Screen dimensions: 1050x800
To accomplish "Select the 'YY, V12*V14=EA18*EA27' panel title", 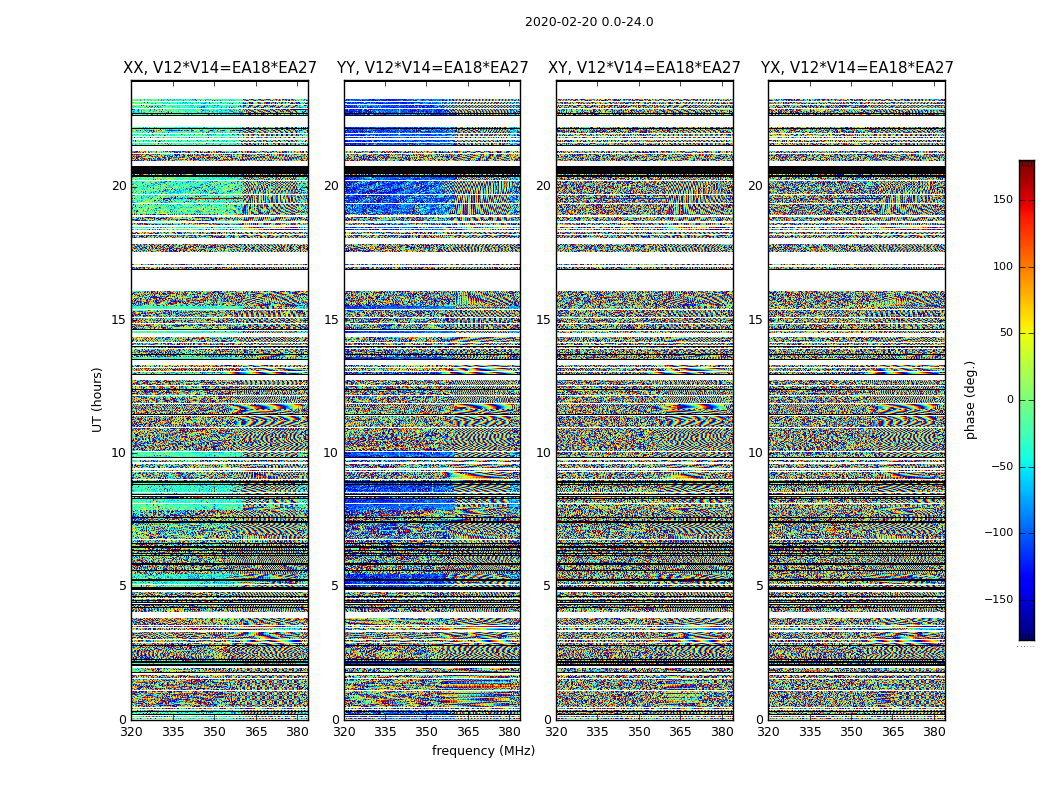I will coord(433,68).
